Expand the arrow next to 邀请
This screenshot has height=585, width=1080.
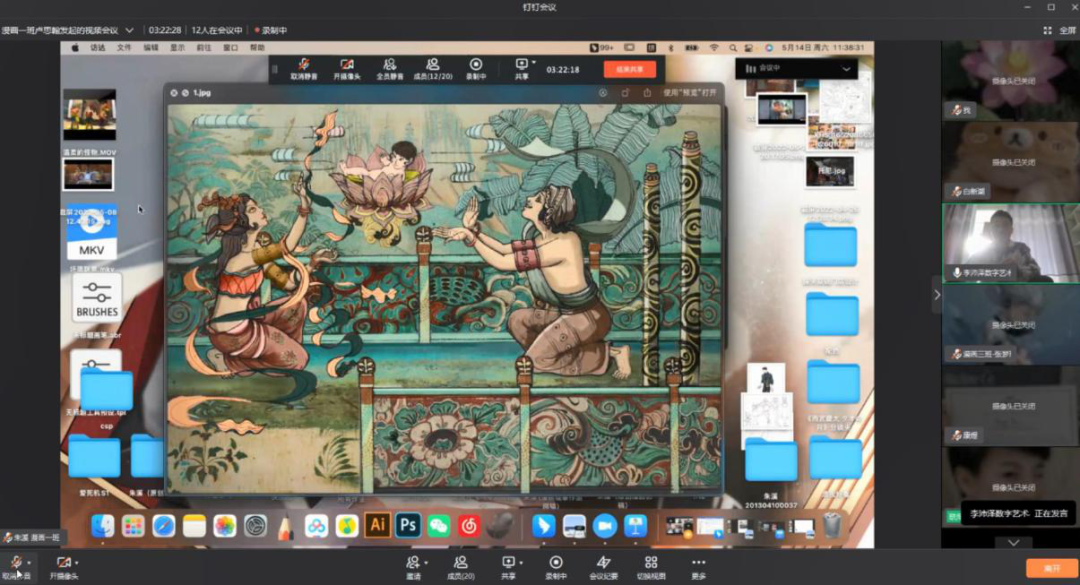point(426,562)
